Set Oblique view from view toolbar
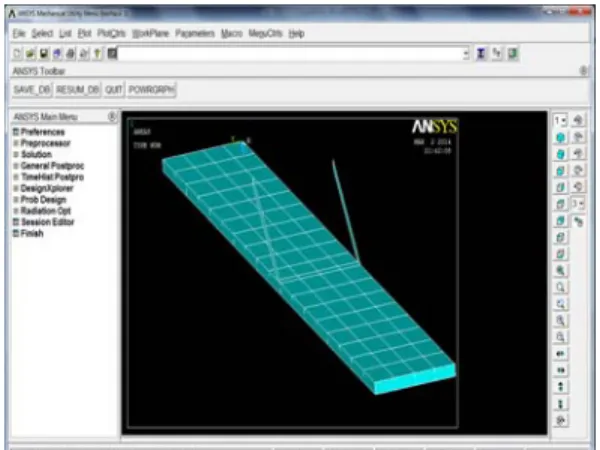The image size is (600, 450). click(560, 154)
